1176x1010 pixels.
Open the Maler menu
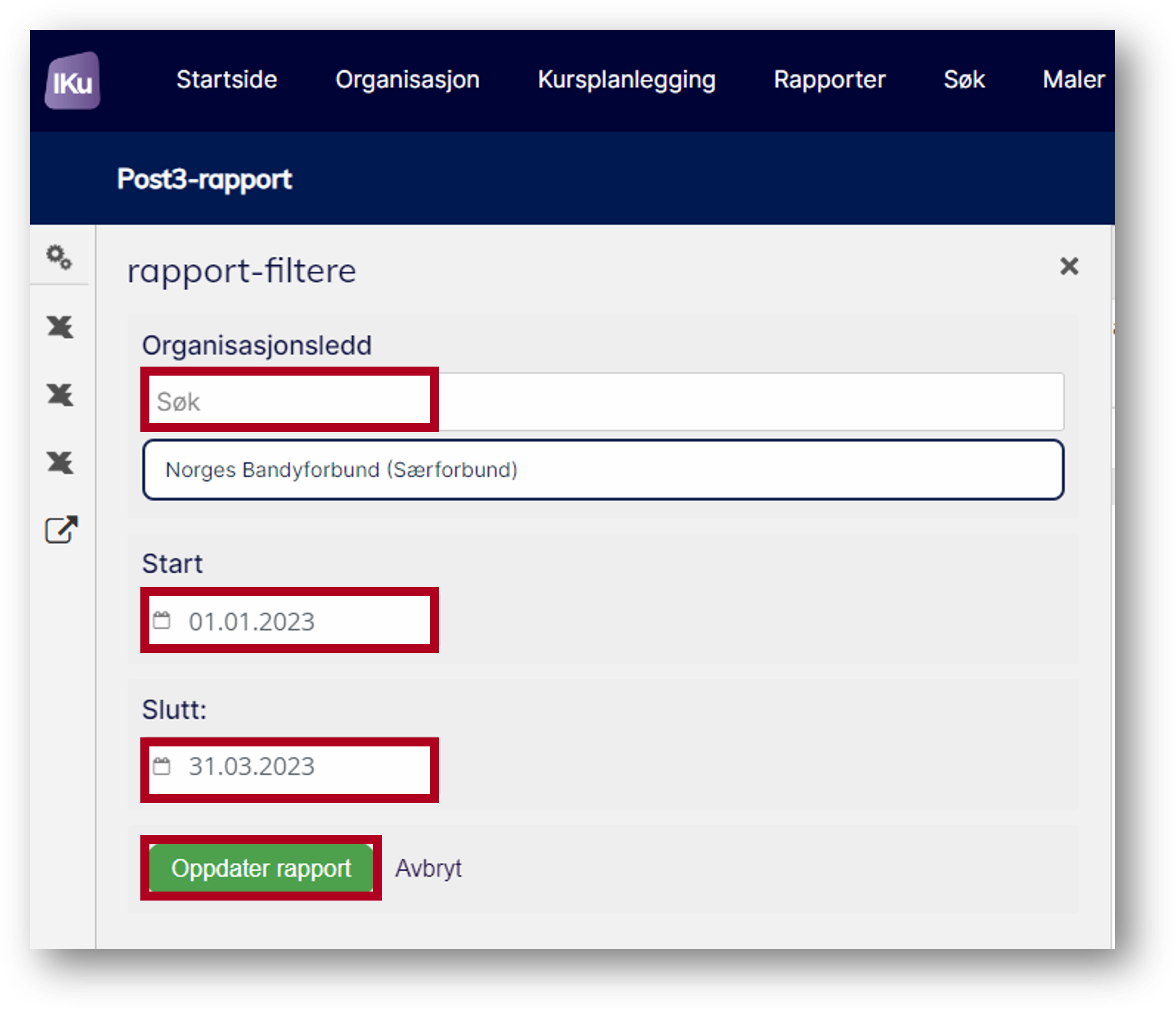[1073, 79]
